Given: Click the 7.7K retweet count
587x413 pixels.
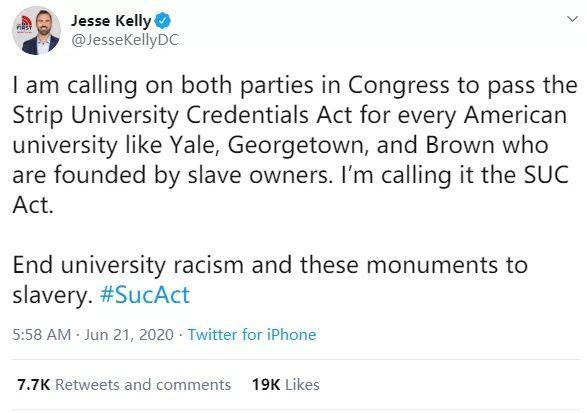Looking at the screenshot, I should point(33,385).
